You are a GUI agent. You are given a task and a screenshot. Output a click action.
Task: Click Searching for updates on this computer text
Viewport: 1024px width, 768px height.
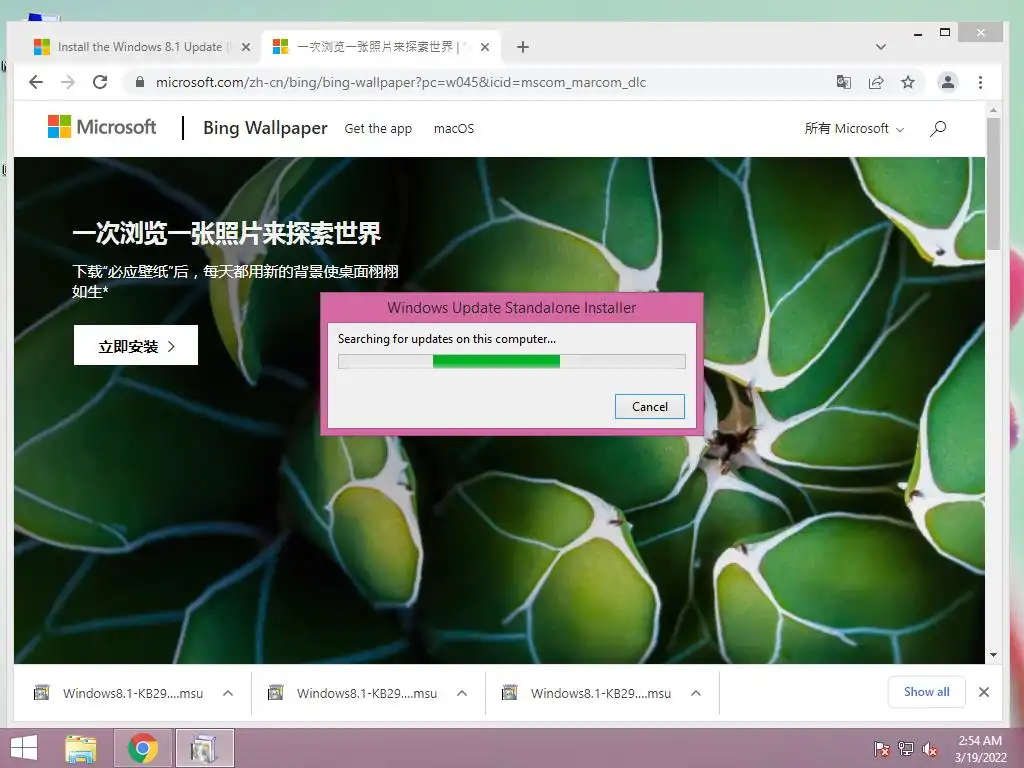447,339
